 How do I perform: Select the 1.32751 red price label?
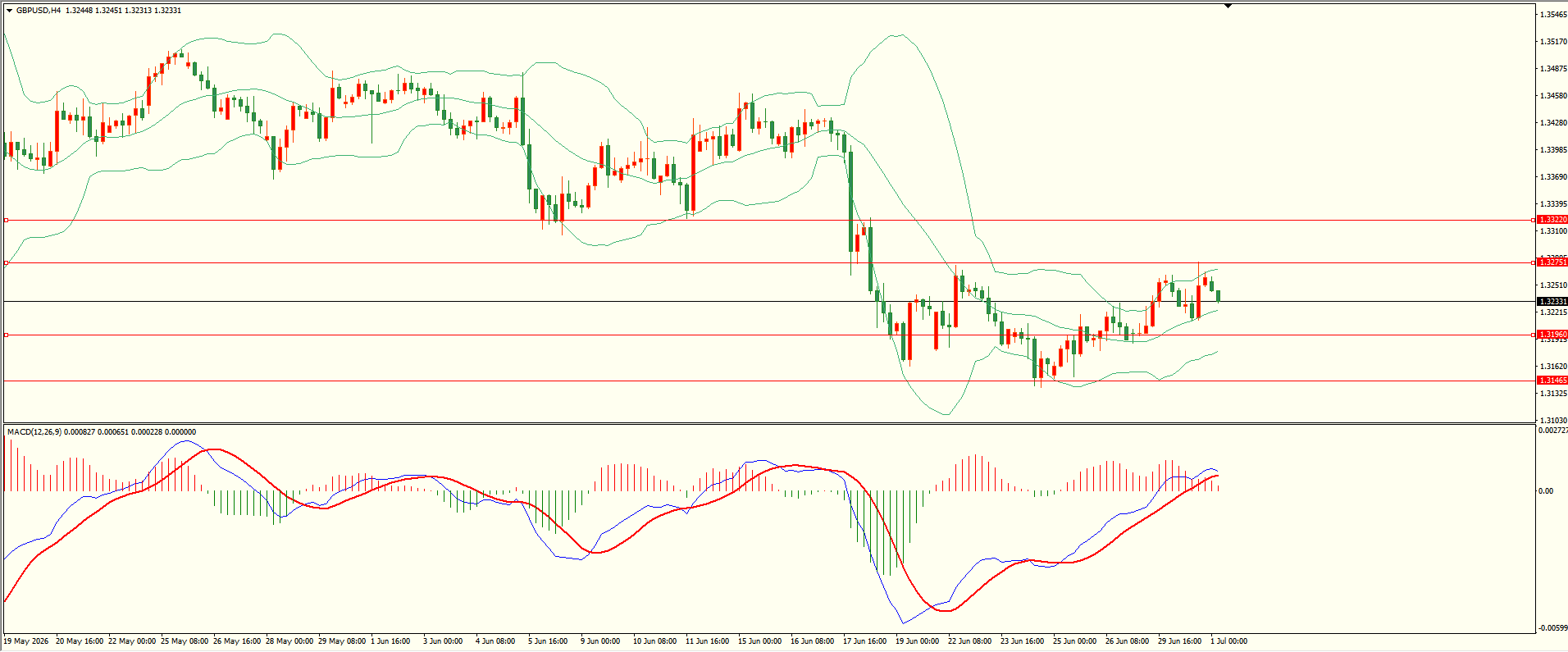1552,262
